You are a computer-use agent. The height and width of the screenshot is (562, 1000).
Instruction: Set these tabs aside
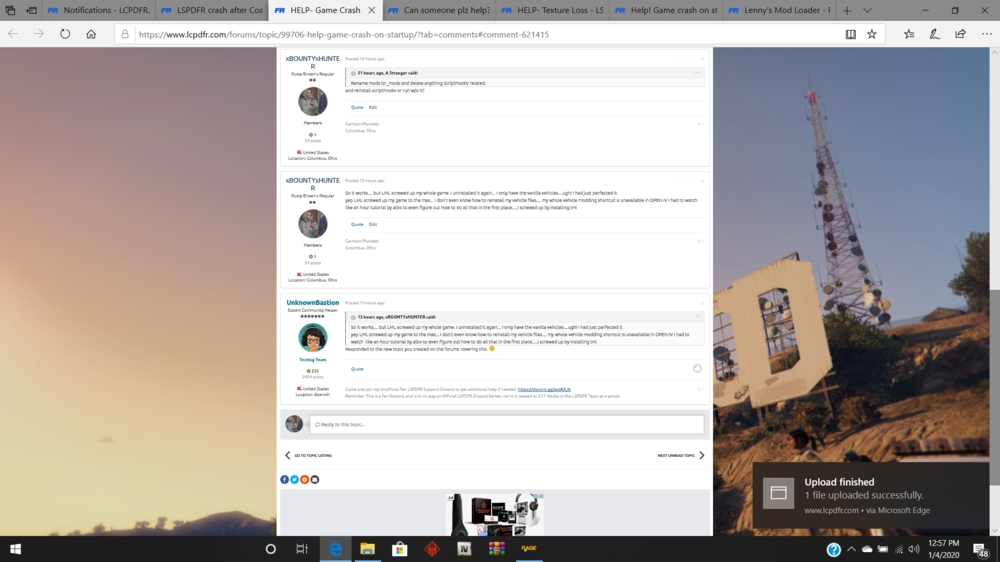click(31, 10)
